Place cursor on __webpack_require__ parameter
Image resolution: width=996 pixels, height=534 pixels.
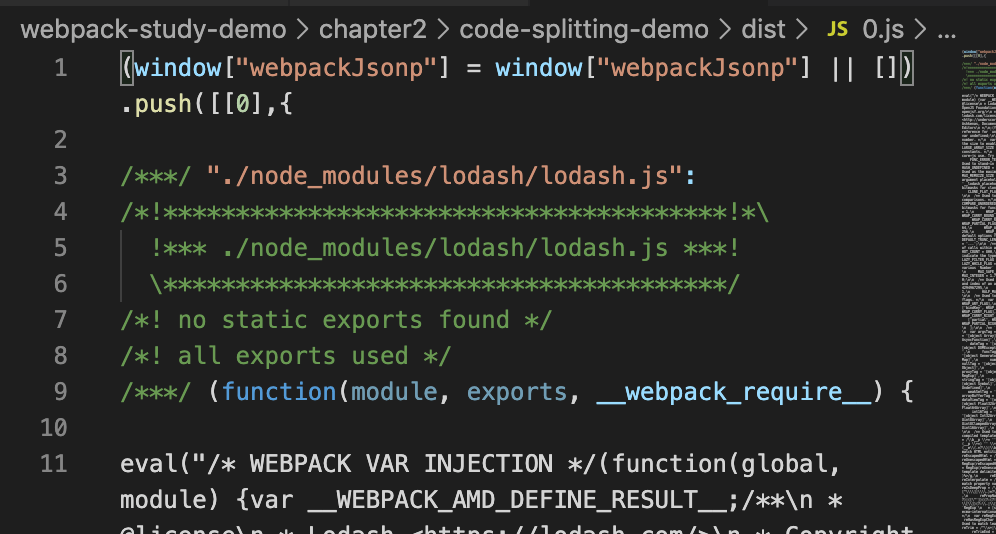(x=733, y=392)
